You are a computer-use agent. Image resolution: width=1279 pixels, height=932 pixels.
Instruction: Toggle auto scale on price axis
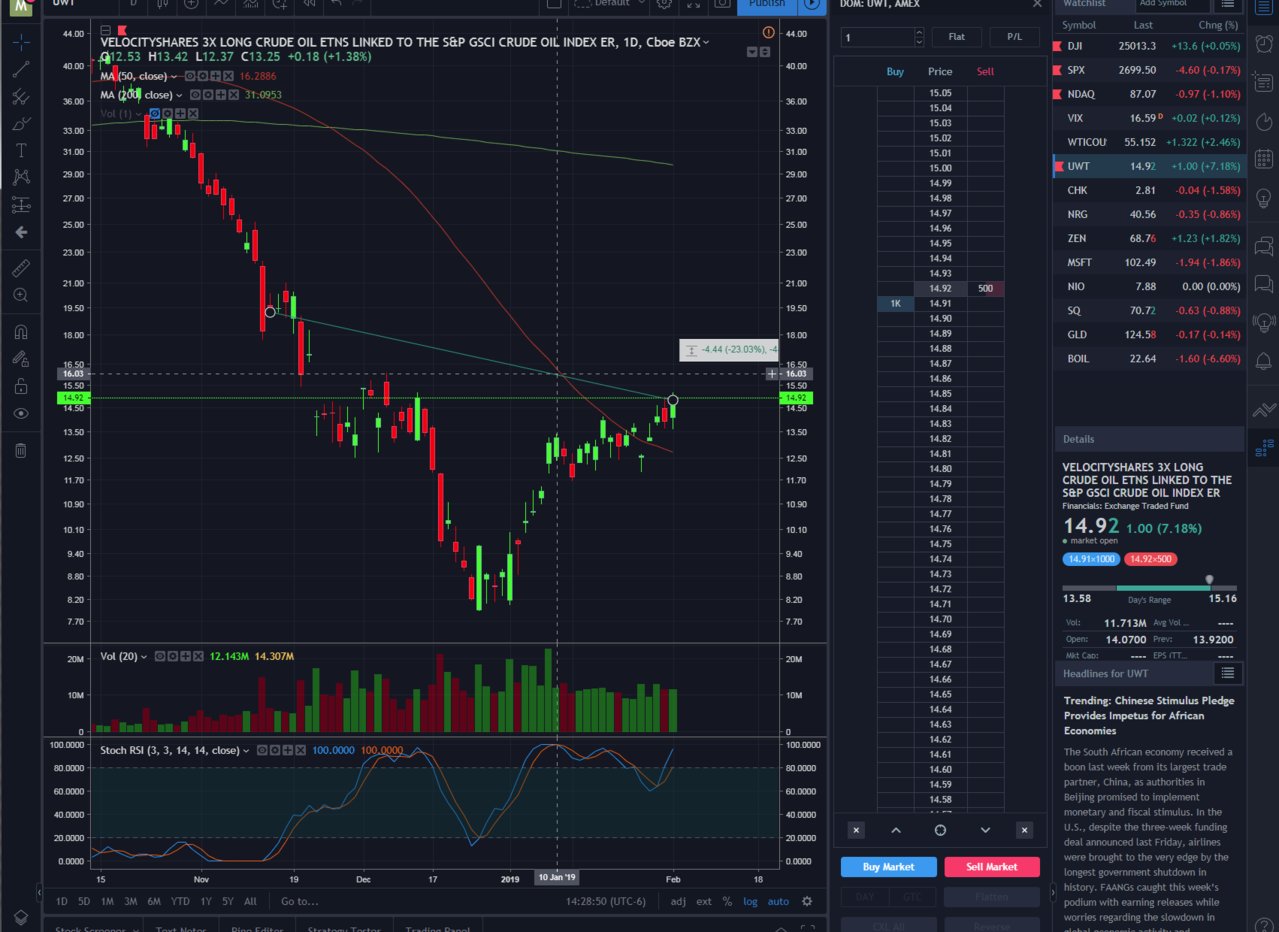point(778,901)
